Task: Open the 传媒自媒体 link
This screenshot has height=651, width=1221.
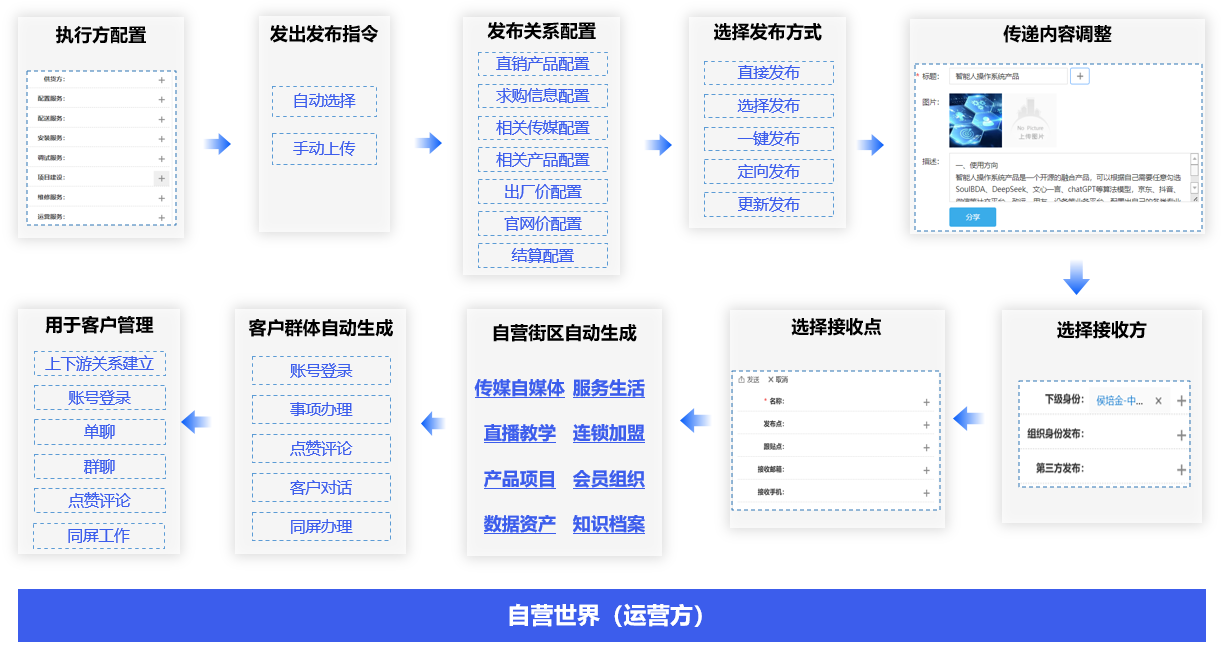Action: point(519,388)
